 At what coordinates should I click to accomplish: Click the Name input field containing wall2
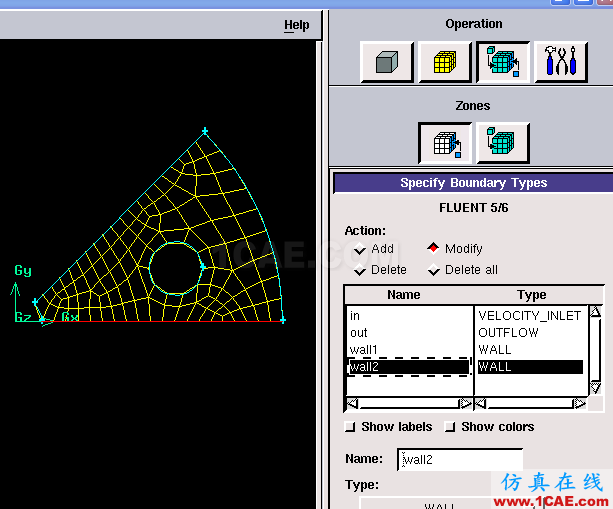click(x=460, y=459)
